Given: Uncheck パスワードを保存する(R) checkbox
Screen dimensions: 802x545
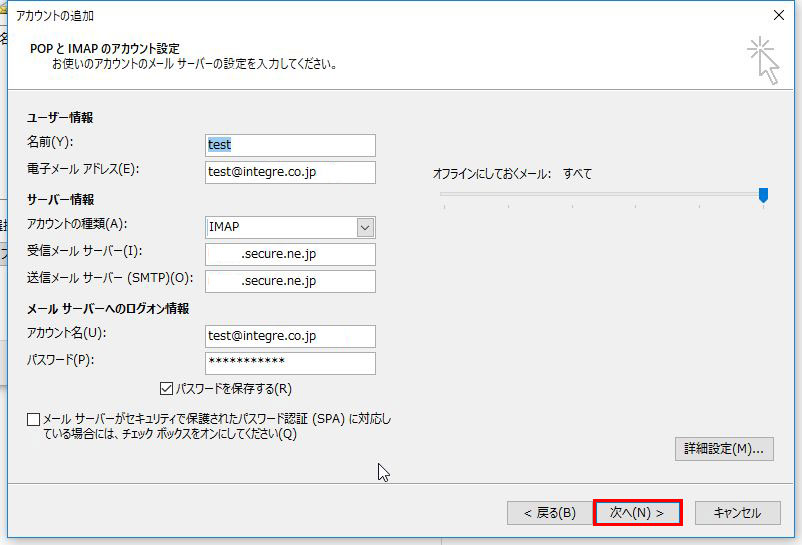Looking at the screenshot, I should point(166,389).
